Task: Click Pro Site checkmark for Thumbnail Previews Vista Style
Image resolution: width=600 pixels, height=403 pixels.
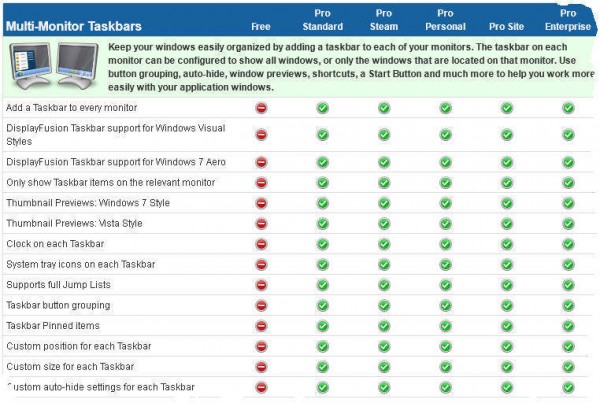Action: pyautogui.click(x=507, y=224)
